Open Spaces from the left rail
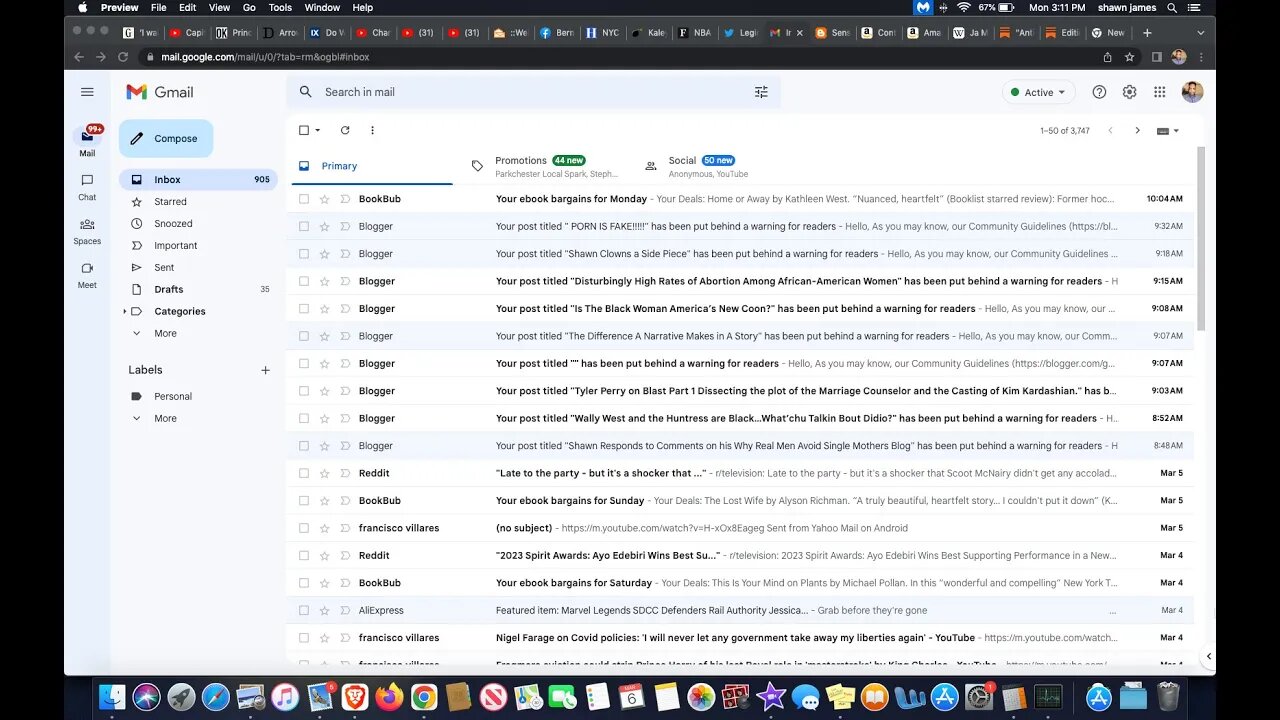This screenshot has width=1280, height=720. (x=87, y=230)
